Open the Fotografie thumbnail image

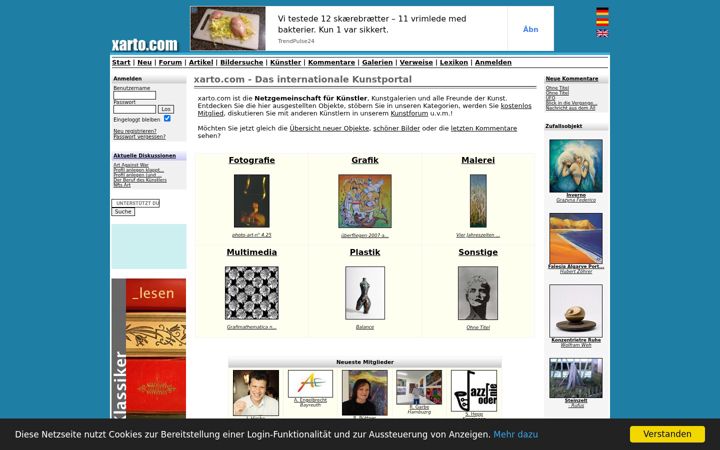coord(252,201)
